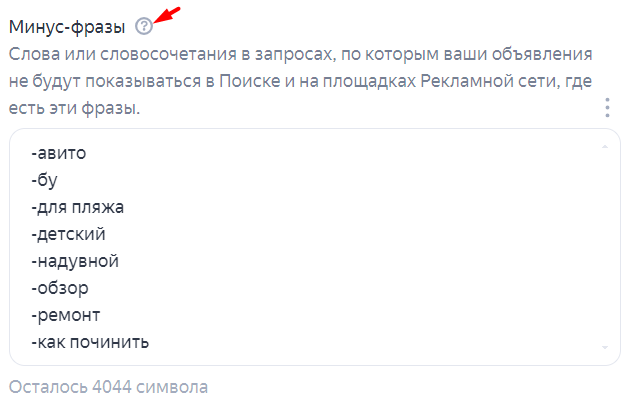The width and height of the screenshot is (629, 407).
Task: Open the help tooltip beside Минус-фразы
Action: point(144,26)
